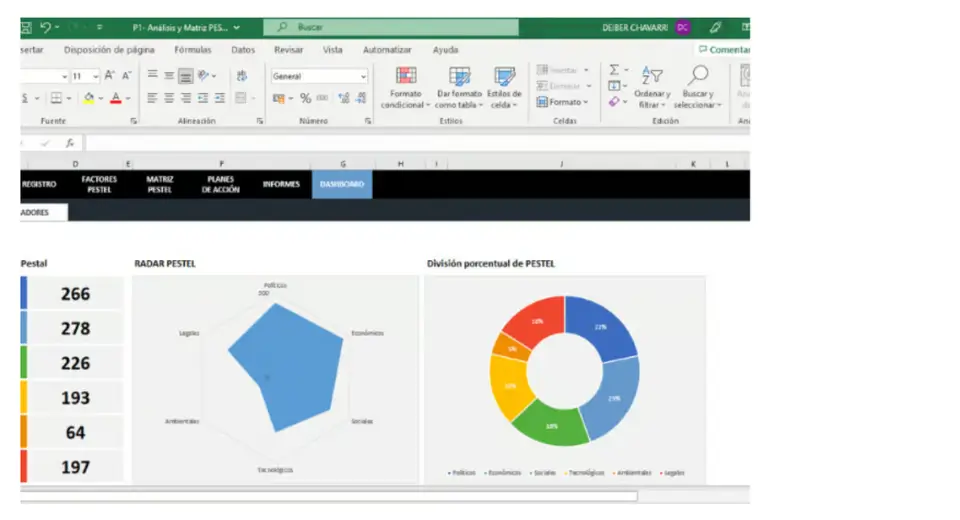Open Dar formato como tabla
This screenshot has width=960, height=520.
(x=459, y=77)
